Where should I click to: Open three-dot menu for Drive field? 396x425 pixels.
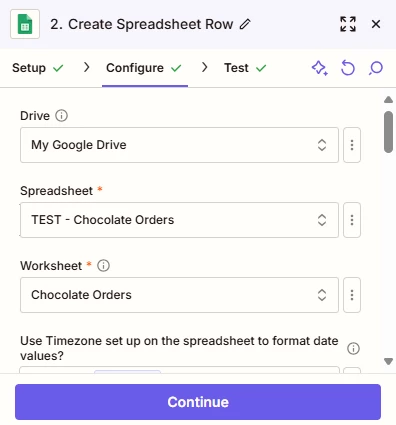[x=352, y=145]
